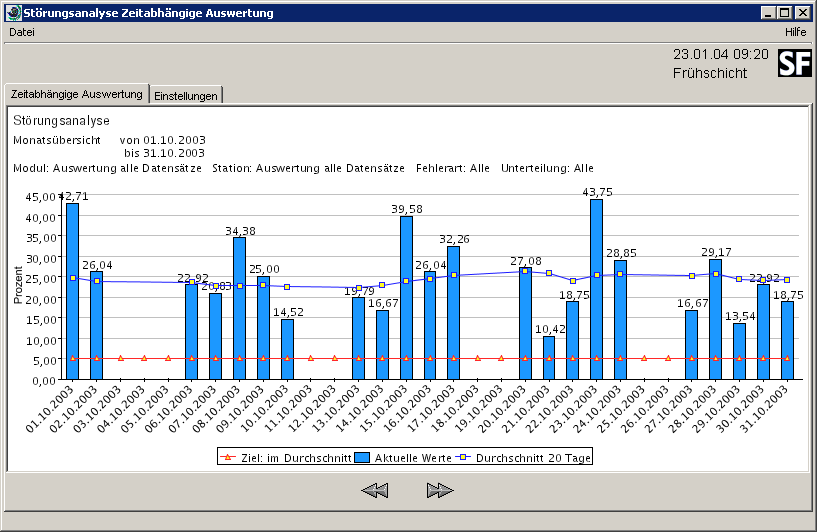Viewport: 817px width, 532px height.
Task: Click the Station: Auswertung alle Datensätze text
Action: tap(308, 168)
